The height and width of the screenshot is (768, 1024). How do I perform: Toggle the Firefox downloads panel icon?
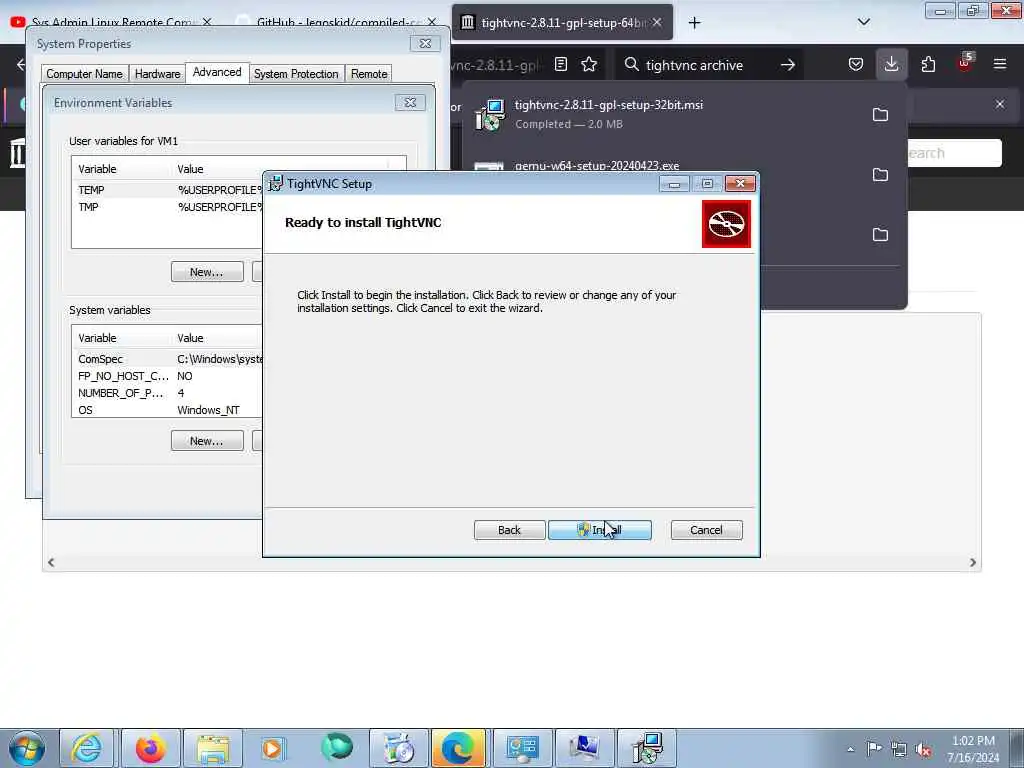pos(891,64)
